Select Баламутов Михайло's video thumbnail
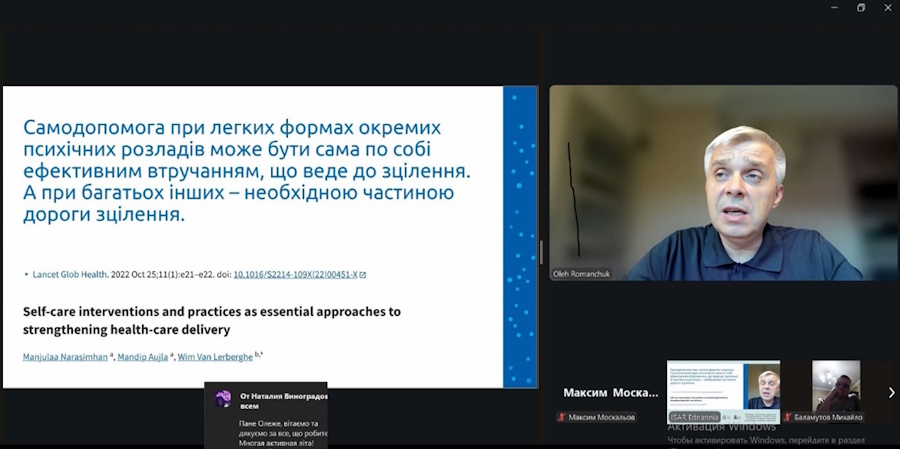The height and width of the screenshot is (449, 900). tap(835, 386)
